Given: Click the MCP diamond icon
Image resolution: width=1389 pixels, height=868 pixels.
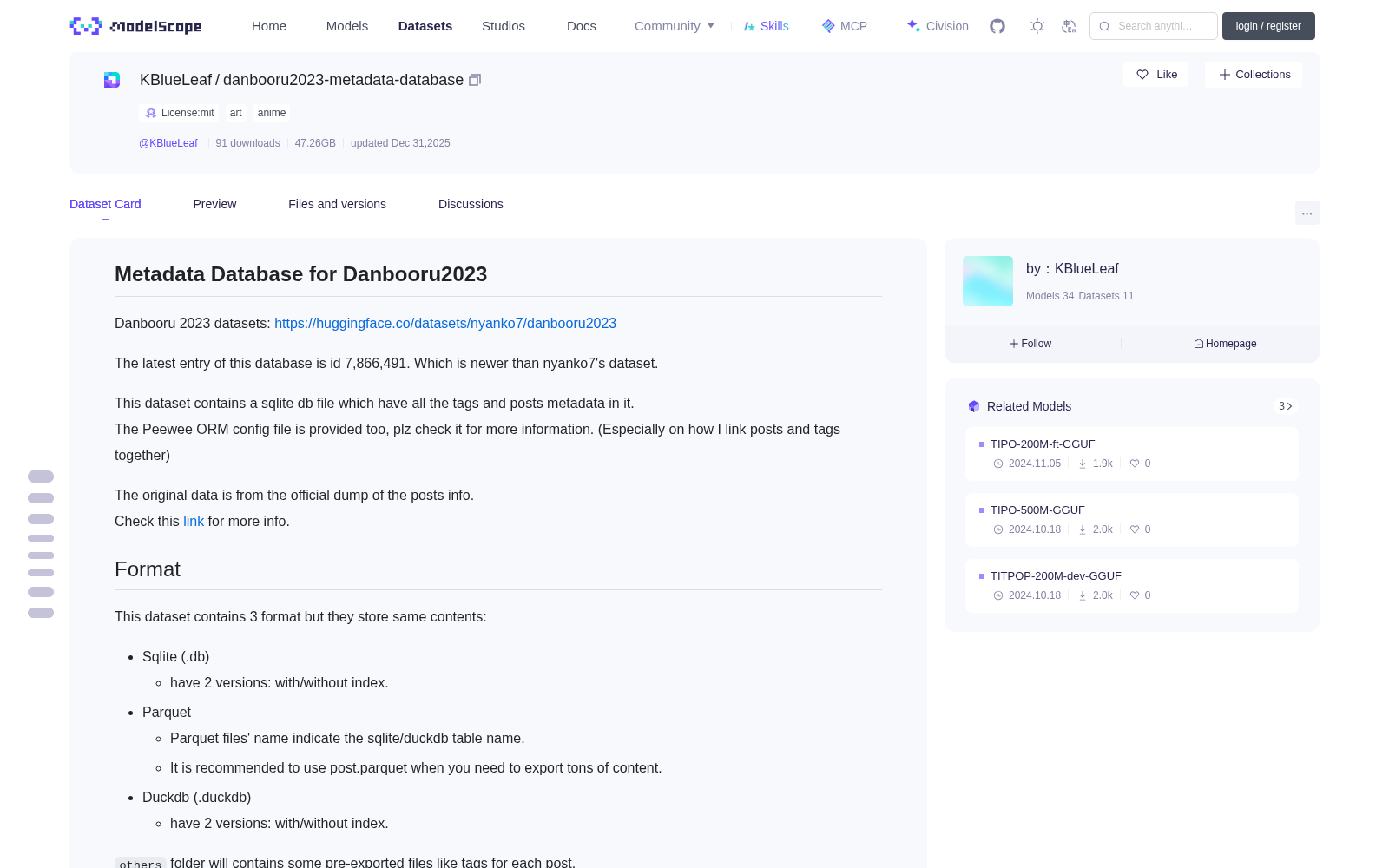Looking at the screenshot, I should (828, 26).
